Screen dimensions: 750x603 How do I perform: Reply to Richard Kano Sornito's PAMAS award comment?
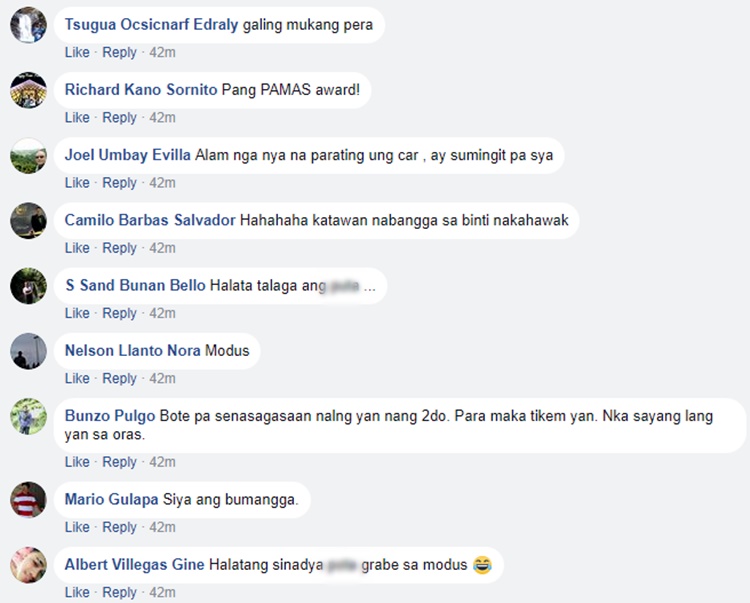(x=120, y=118)
